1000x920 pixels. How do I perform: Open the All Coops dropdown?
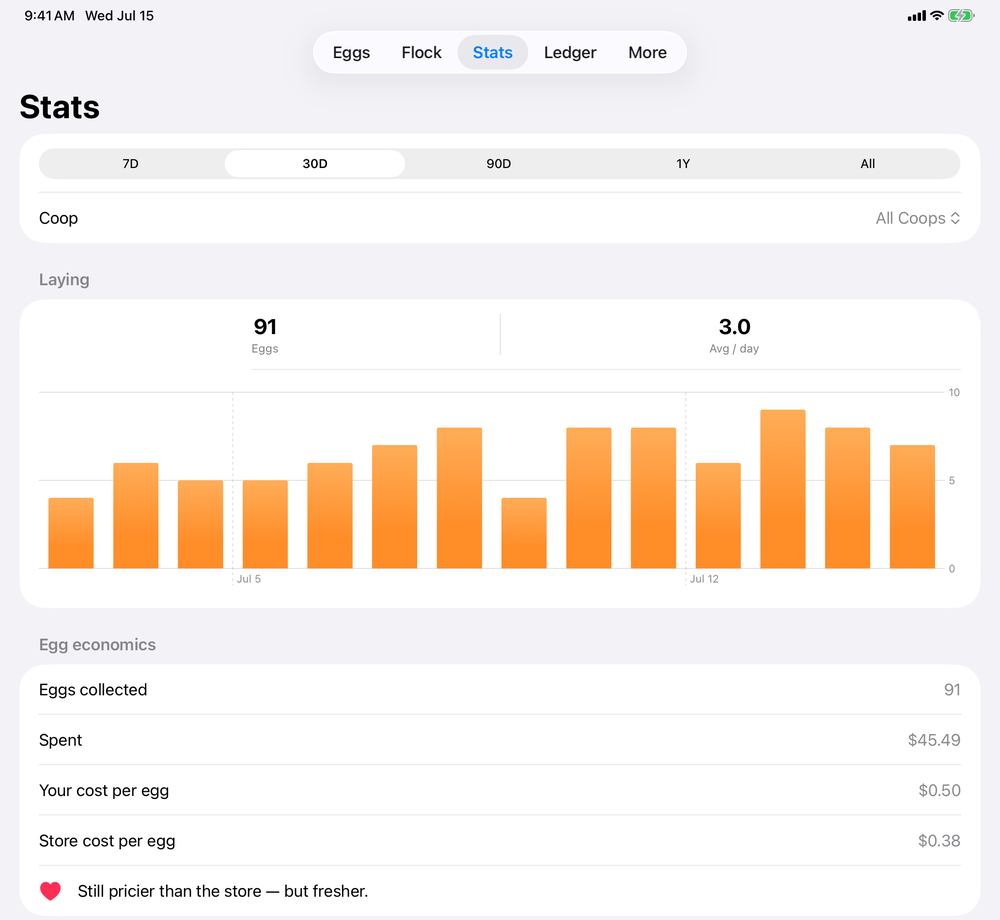[x=918, y=218]
